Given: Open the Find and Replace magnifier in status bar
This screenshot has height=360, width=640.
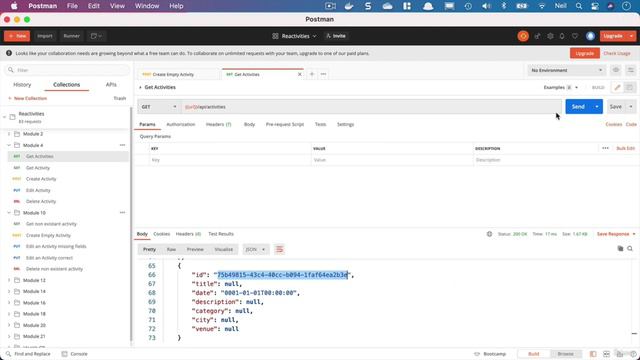Looking at the screenshot, I should coord(9,354).
